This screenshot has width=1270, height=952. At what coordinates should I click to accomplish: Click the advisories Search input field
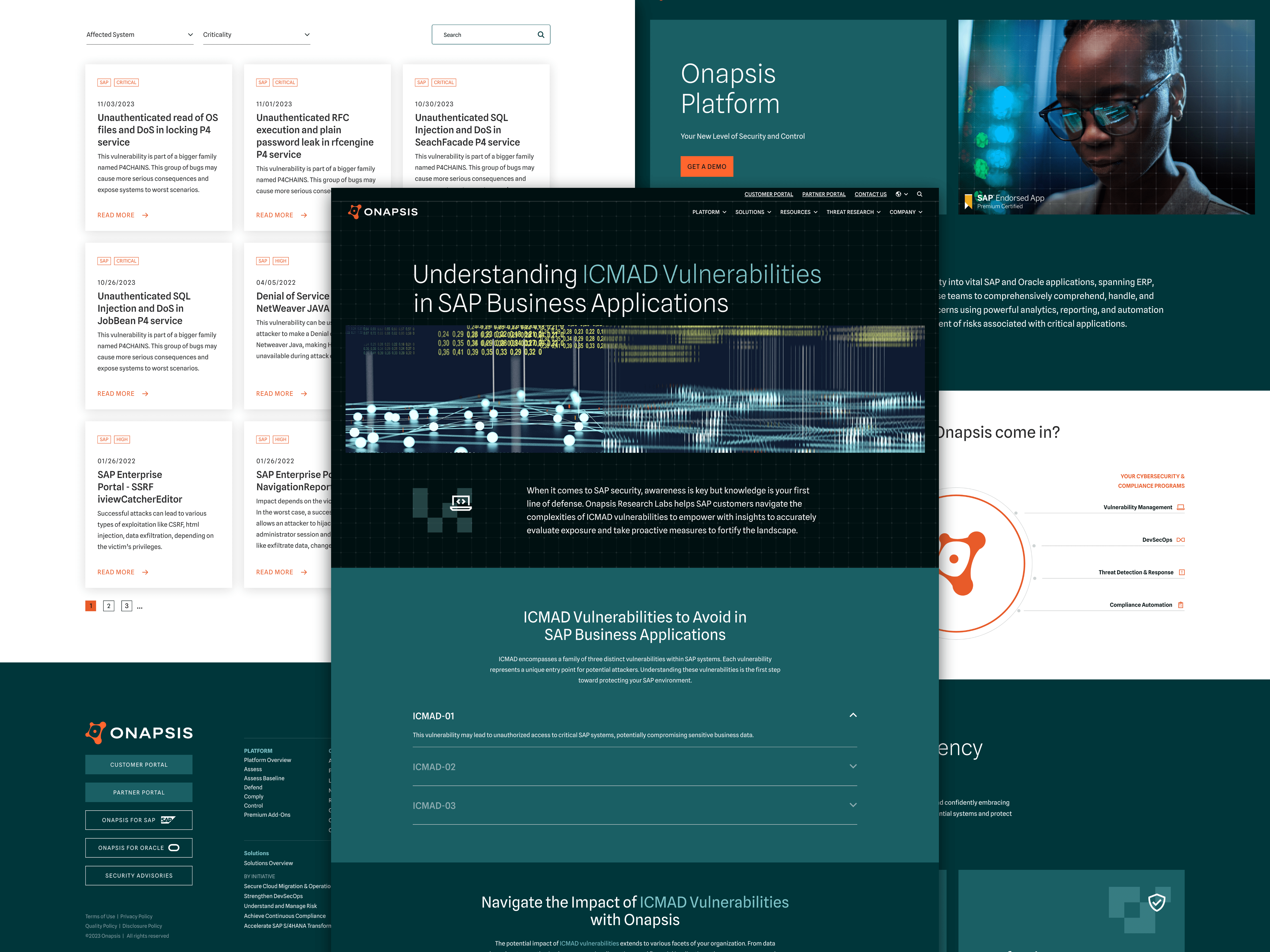[x=491, y=35]
